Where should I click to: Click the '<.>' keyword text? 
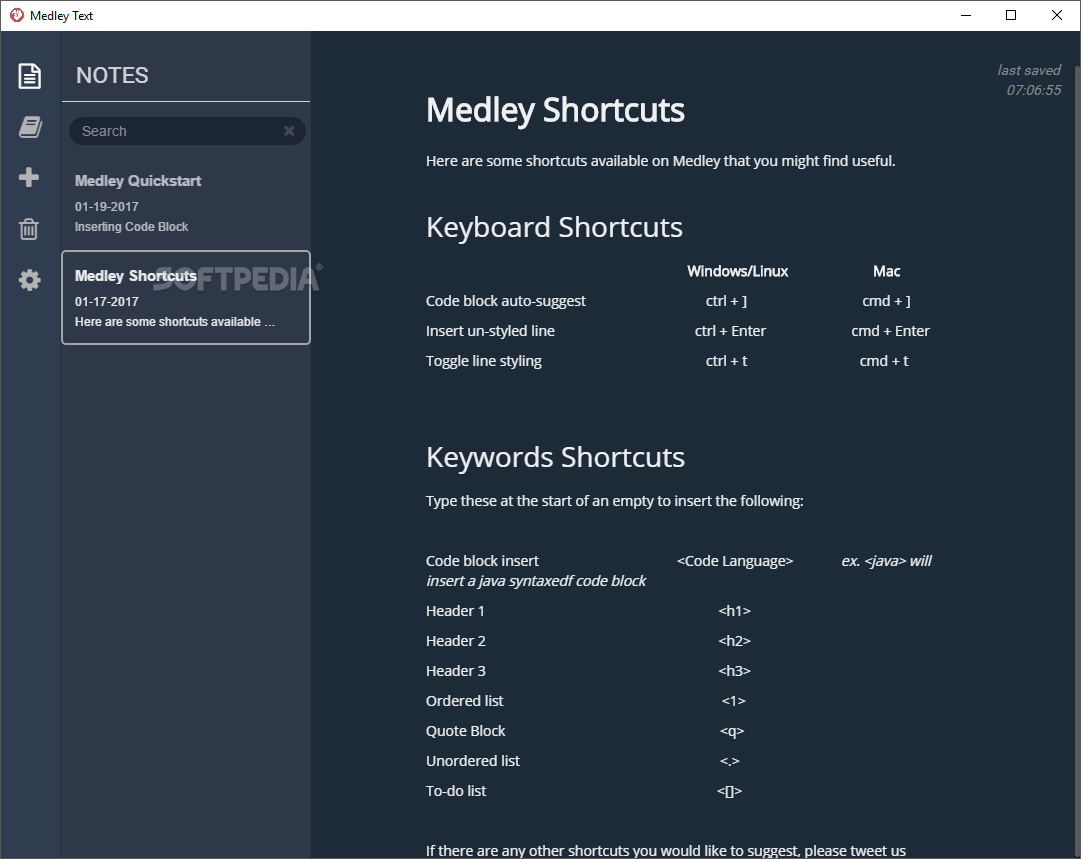[x=729, y=760]
